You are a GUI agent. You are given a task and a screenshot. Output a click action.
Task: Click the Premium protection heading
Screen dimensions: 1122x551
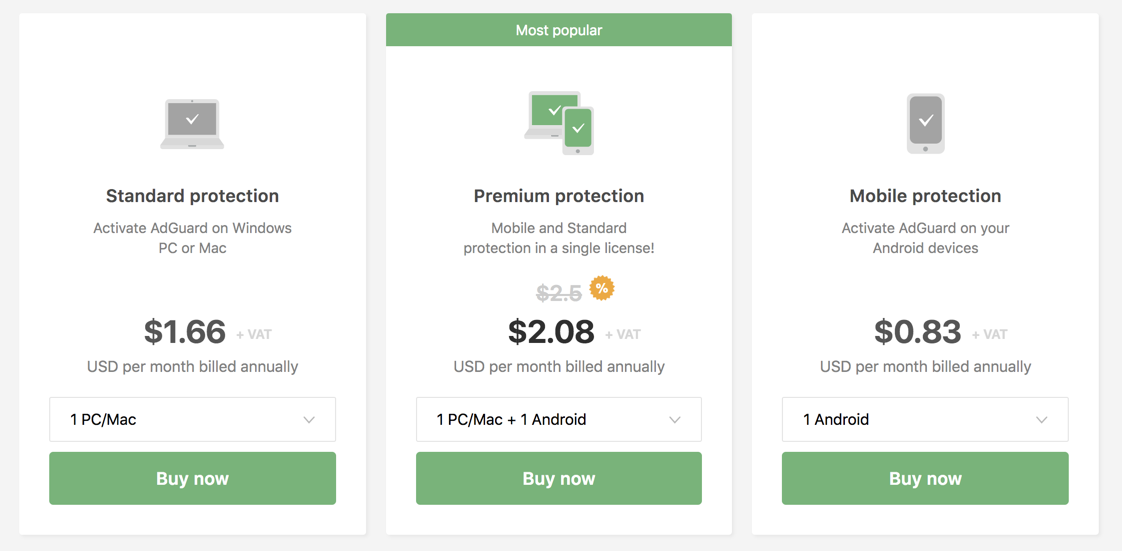point(559,196)
